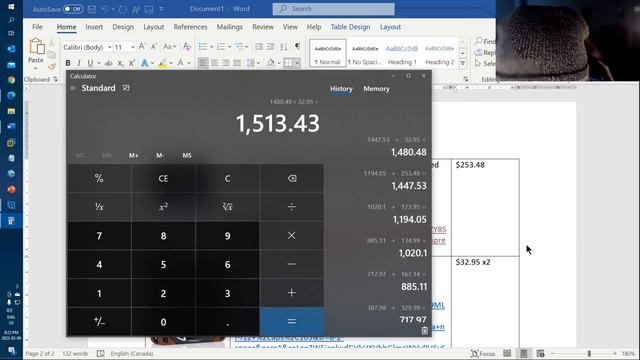Viewport: 640px width, 360px height.
Task: Click the Calculator backspace key
Action: (x=291, y=178)
